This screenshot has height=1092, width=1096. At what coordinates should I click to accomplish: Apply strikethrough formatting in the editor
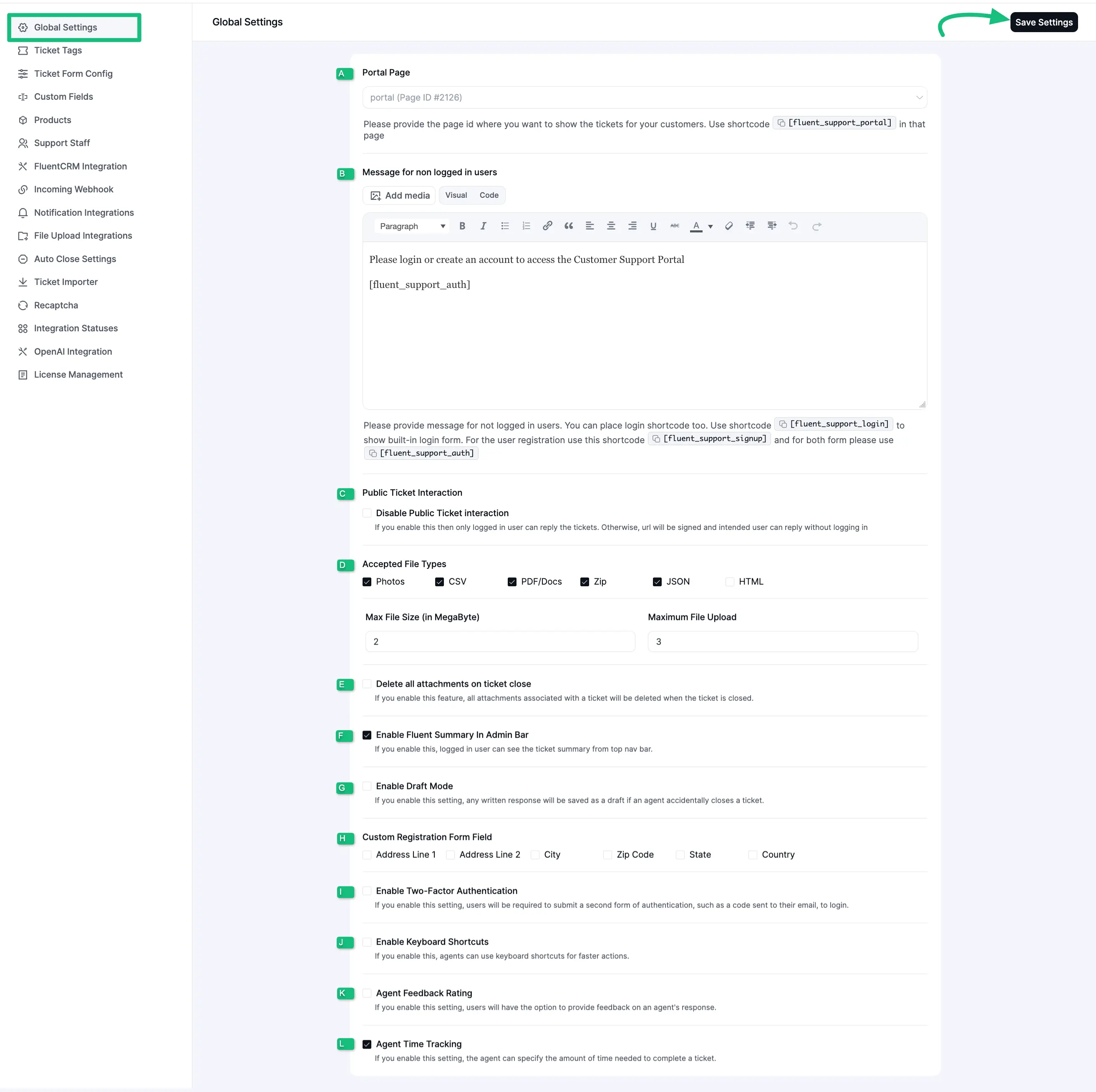[x=674, y=226]
